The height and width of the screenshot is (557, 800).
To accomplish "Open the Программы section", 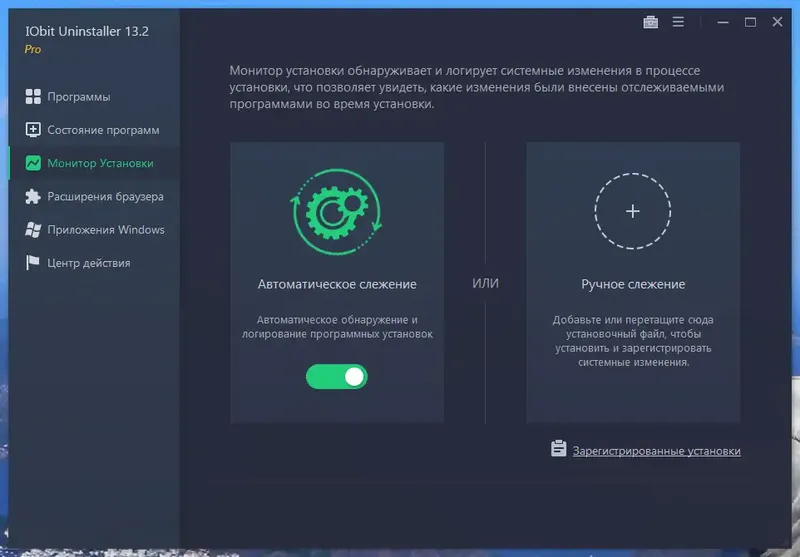I will click(79, 97).
